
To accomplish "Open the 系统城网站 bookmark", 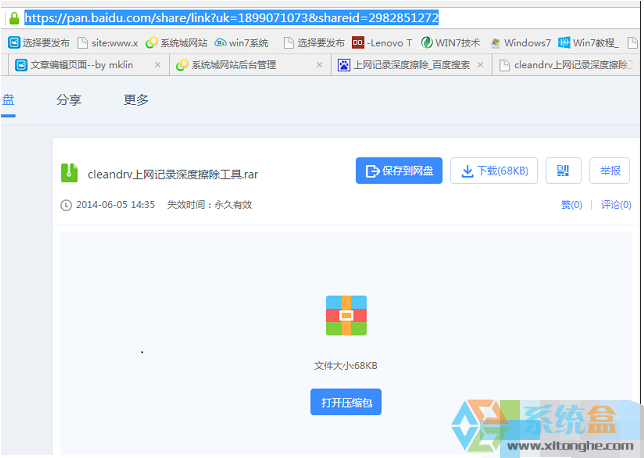I will (177, 43).
